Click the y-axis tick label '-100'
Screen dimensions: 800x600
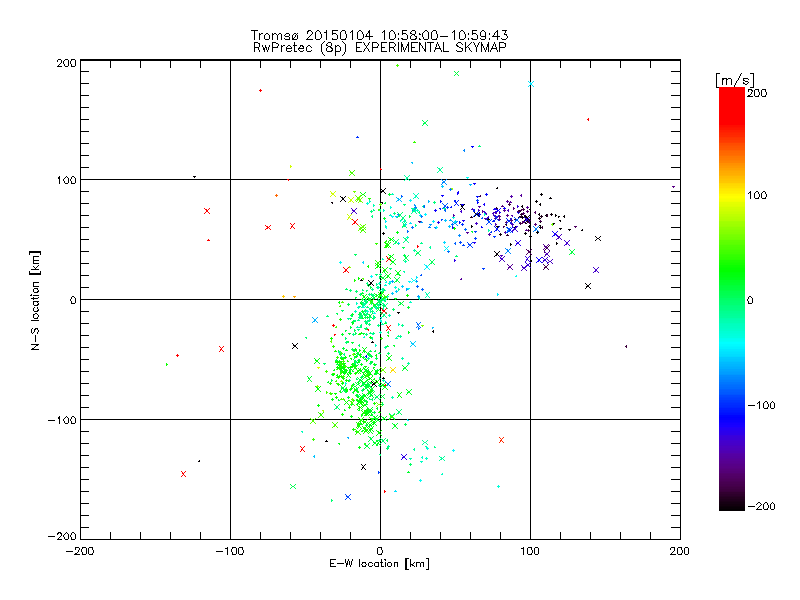pos(62,420)
